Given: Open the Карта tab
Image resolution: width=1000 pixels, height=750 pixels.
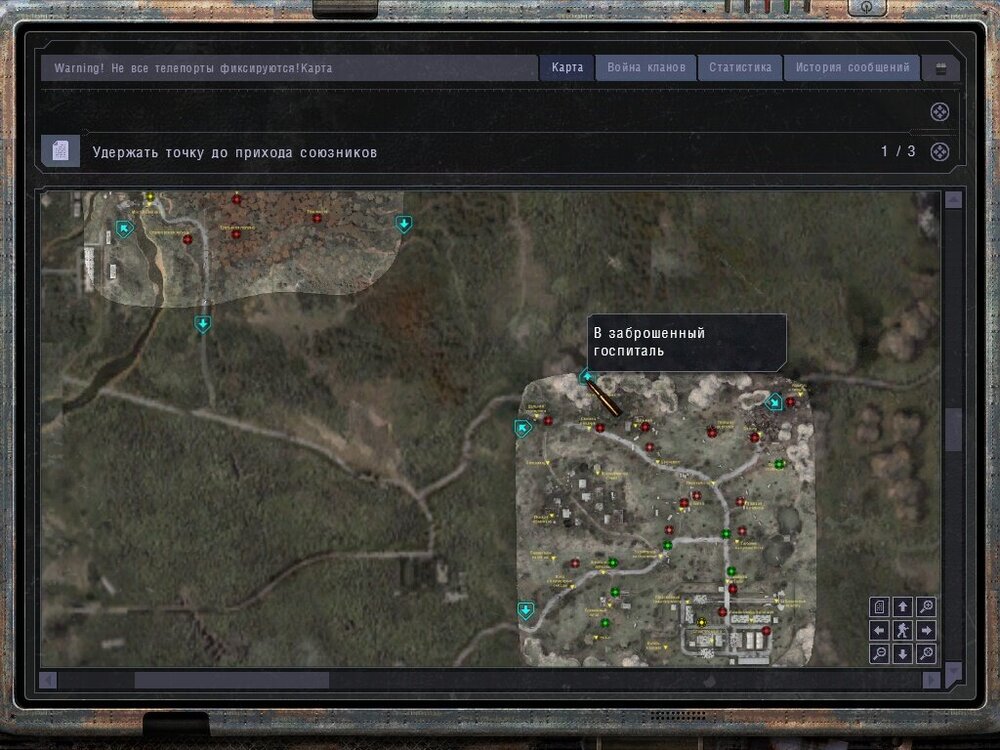Looking at the screenshot, I should coord(567,68).
